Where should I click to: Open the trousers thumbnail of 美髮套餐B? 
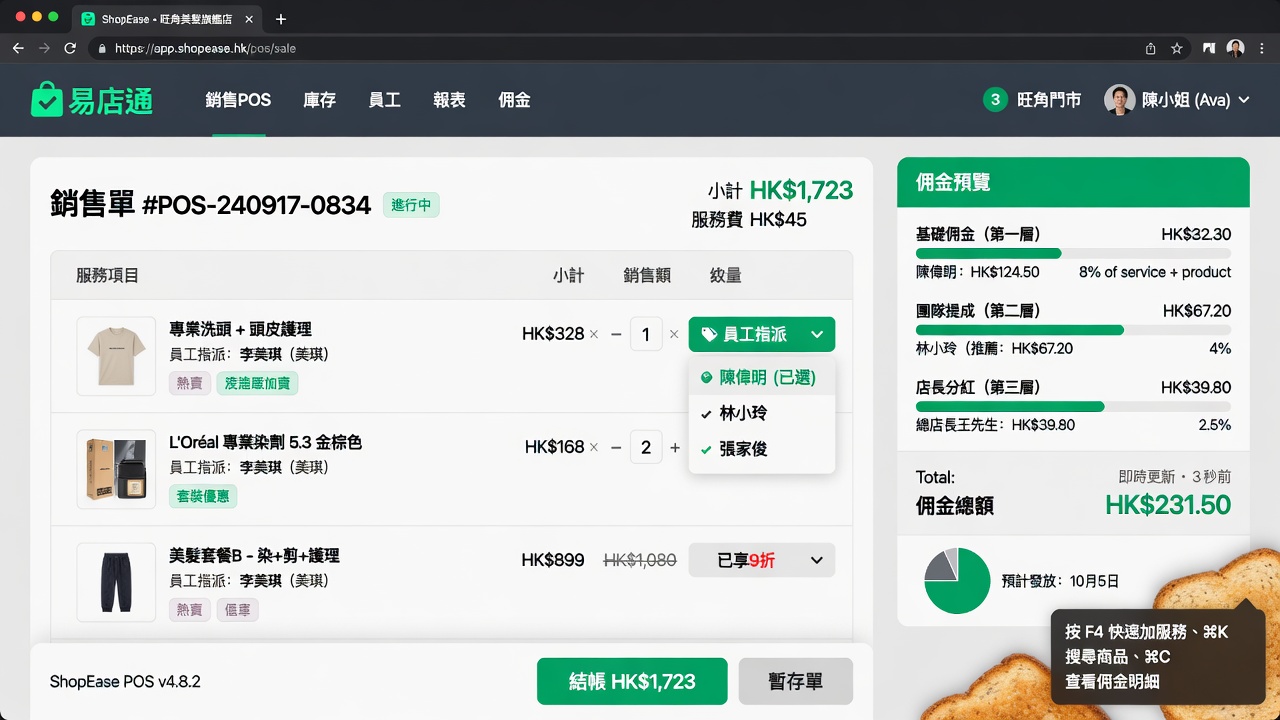coord(116,582)
